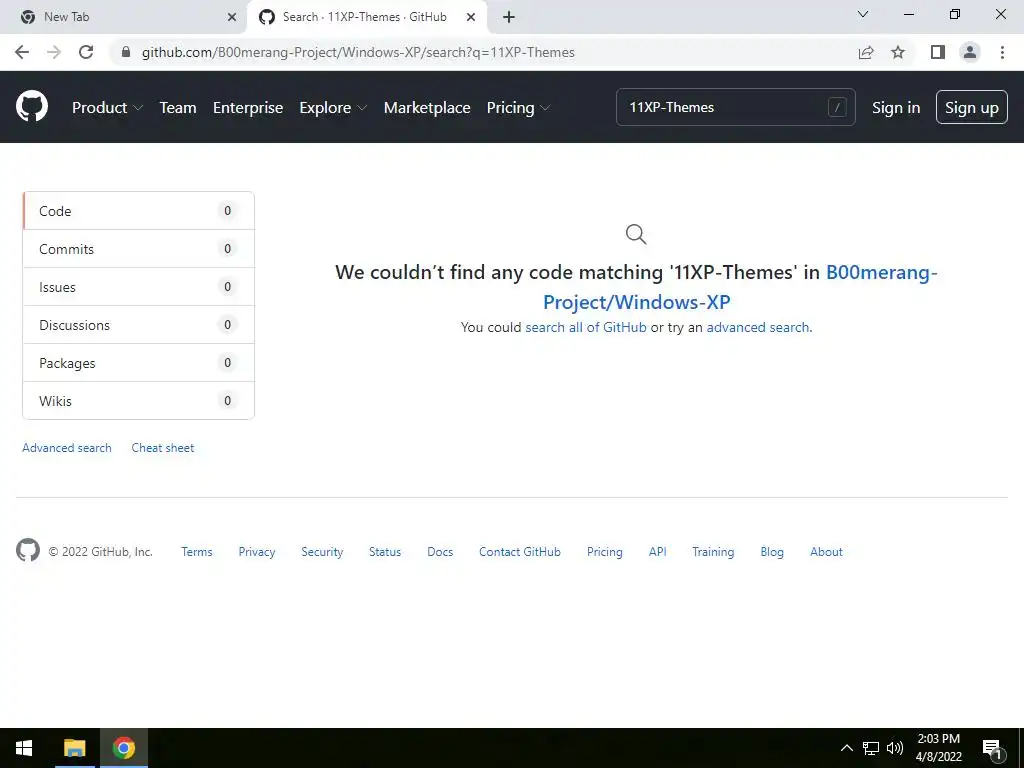Switch to Search 11XP-Themes GitHub tab
Image resolution: width=1024 pixels, height=768 pixels.
pos(367,17)
